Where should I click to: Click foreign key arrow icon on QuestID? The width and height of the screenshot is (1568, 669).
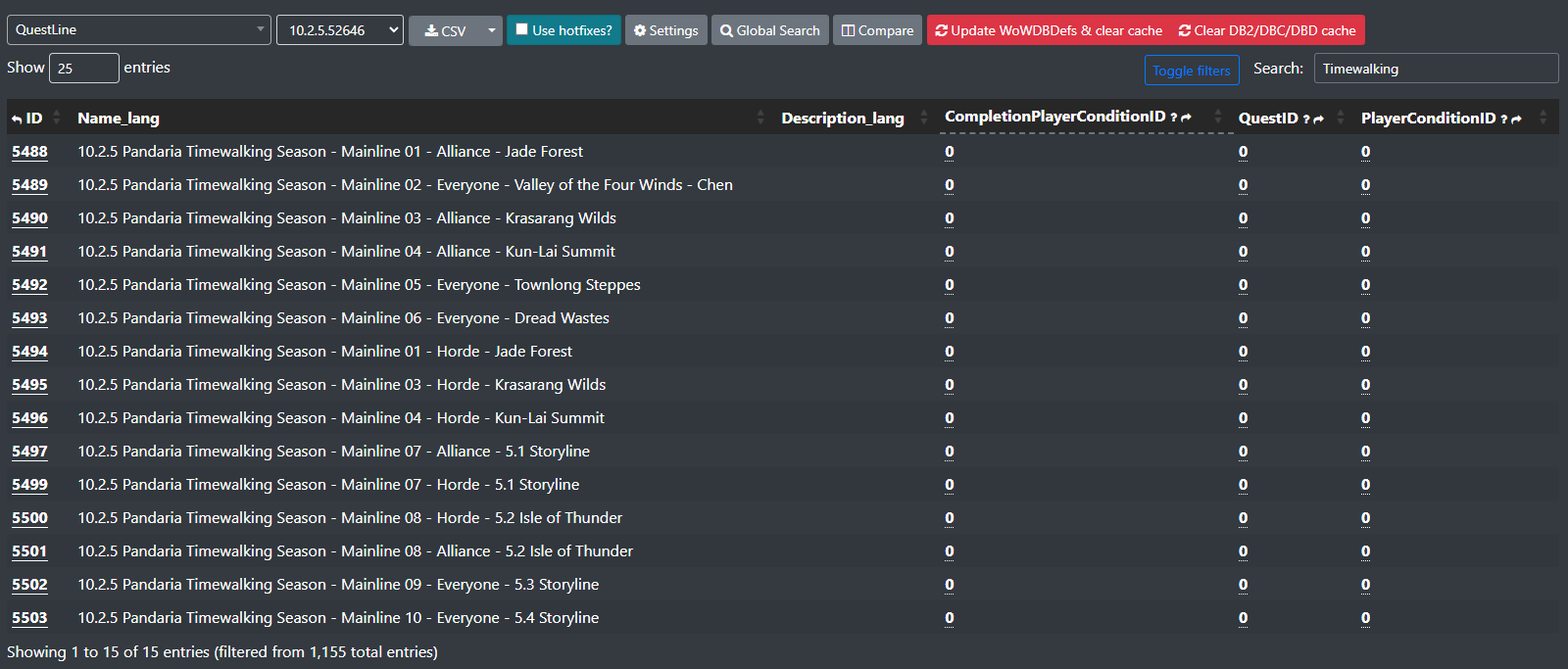click(1318, 119)
